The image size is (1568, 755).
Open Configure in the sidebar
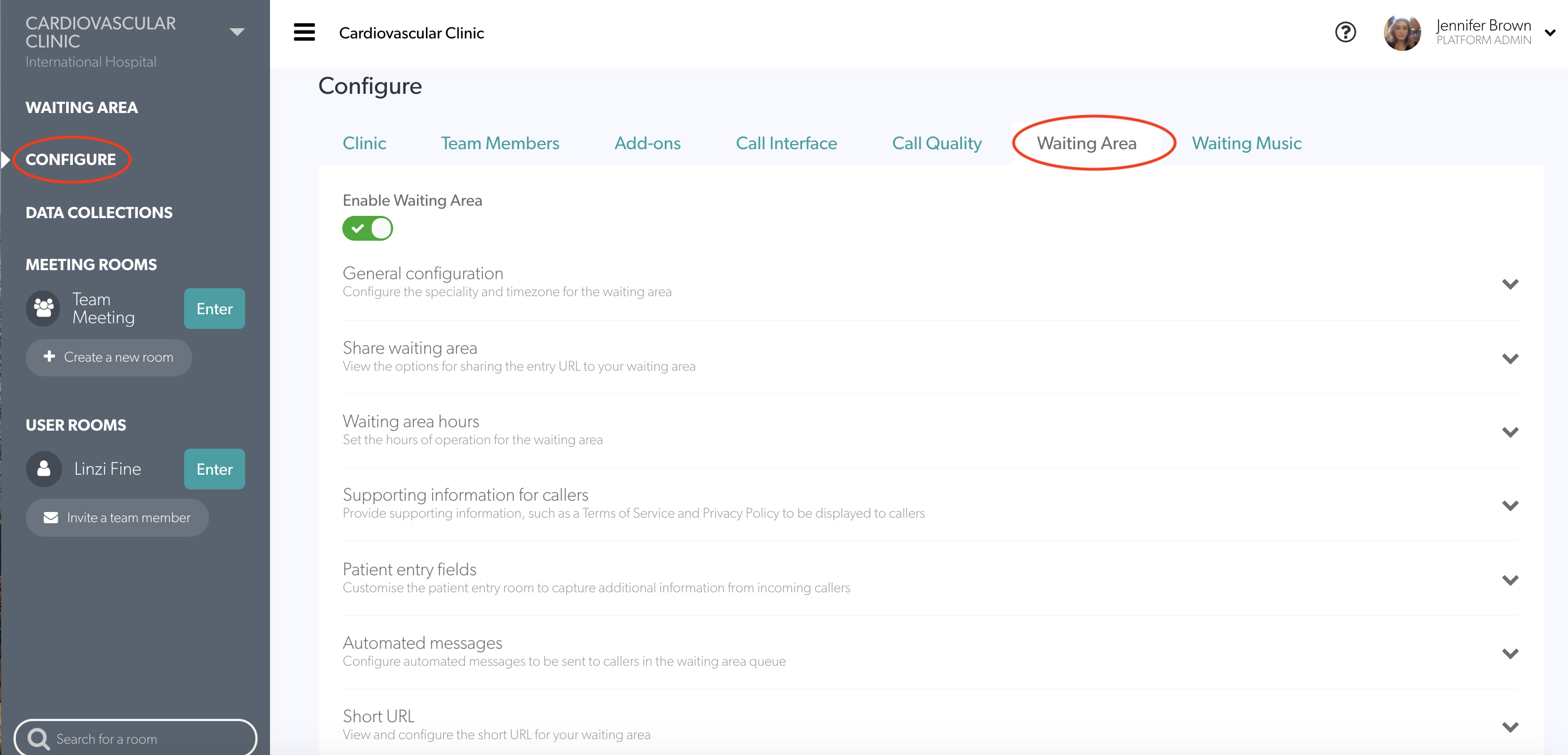pyautogui.click(x=71, y=159)
